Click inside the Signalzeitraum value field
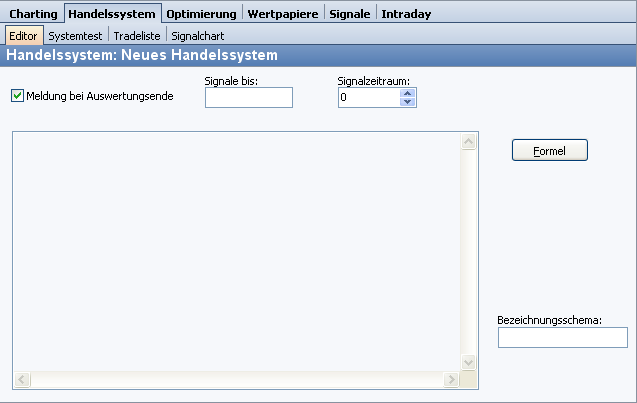This screenshot has width=637, height=403. [x=368, y=97]
